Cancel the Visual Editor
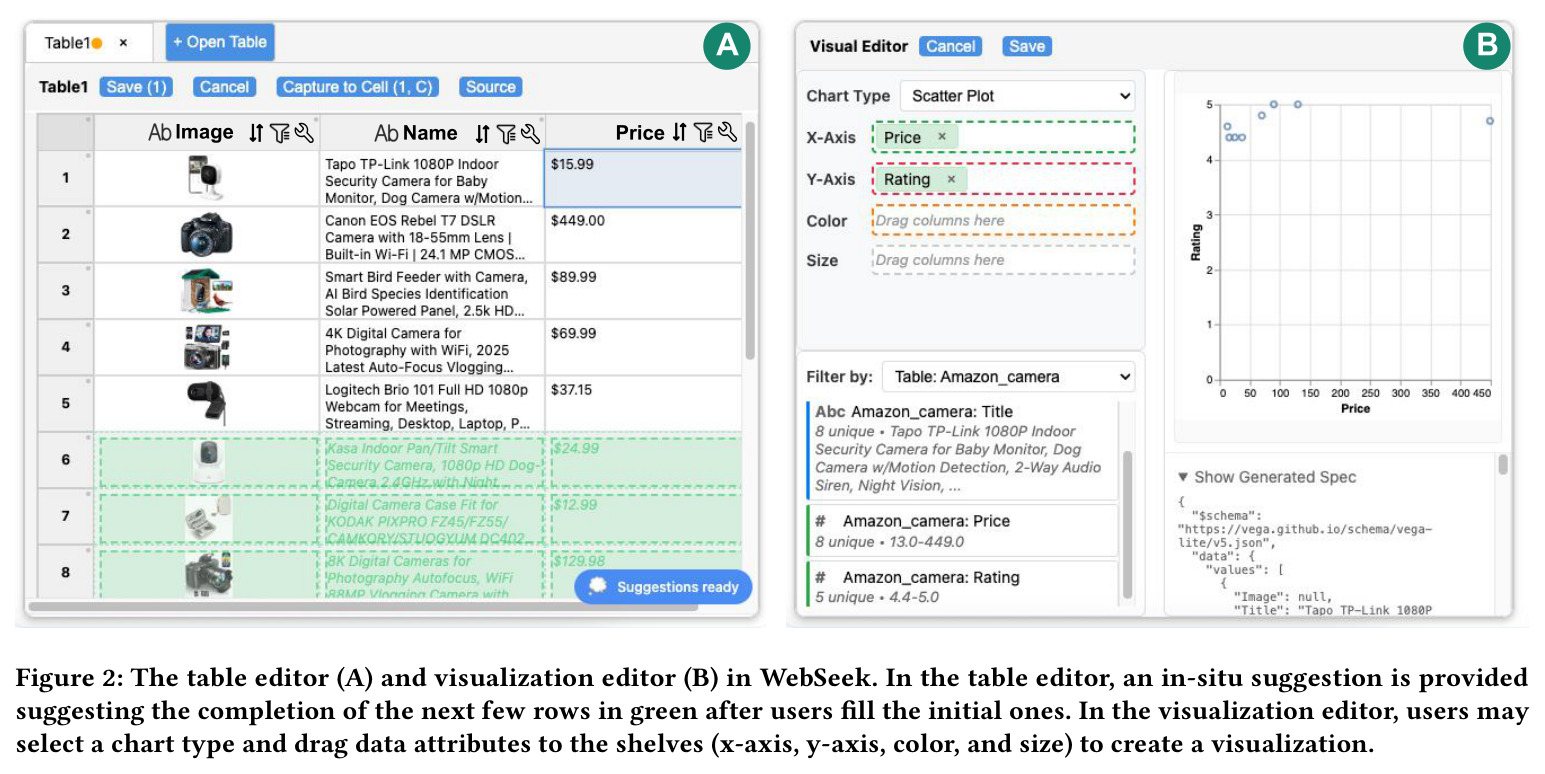 tap(950, 46)
